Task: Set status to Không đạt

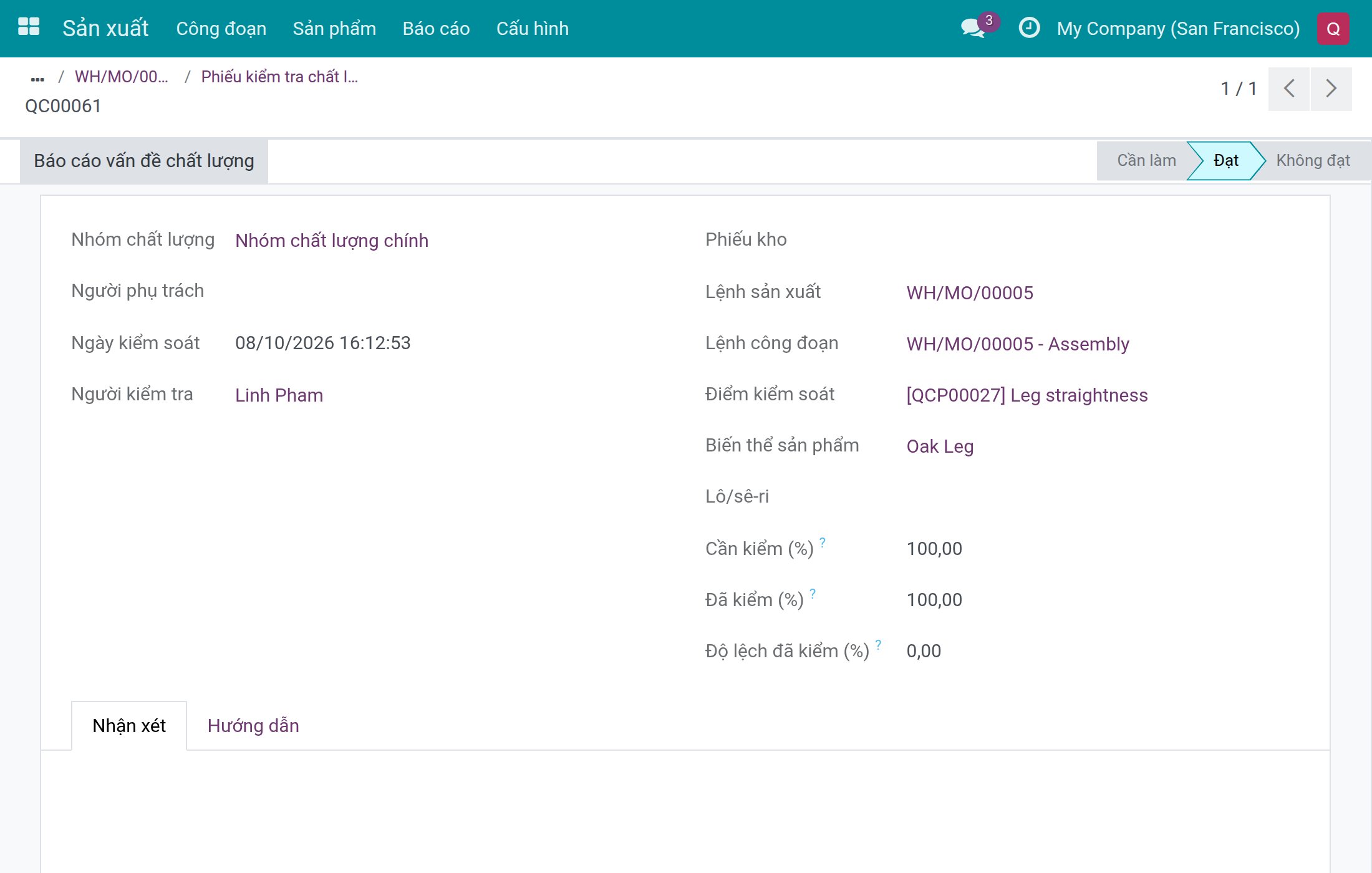Action: pyautogui.click(x=1313, y=160)
